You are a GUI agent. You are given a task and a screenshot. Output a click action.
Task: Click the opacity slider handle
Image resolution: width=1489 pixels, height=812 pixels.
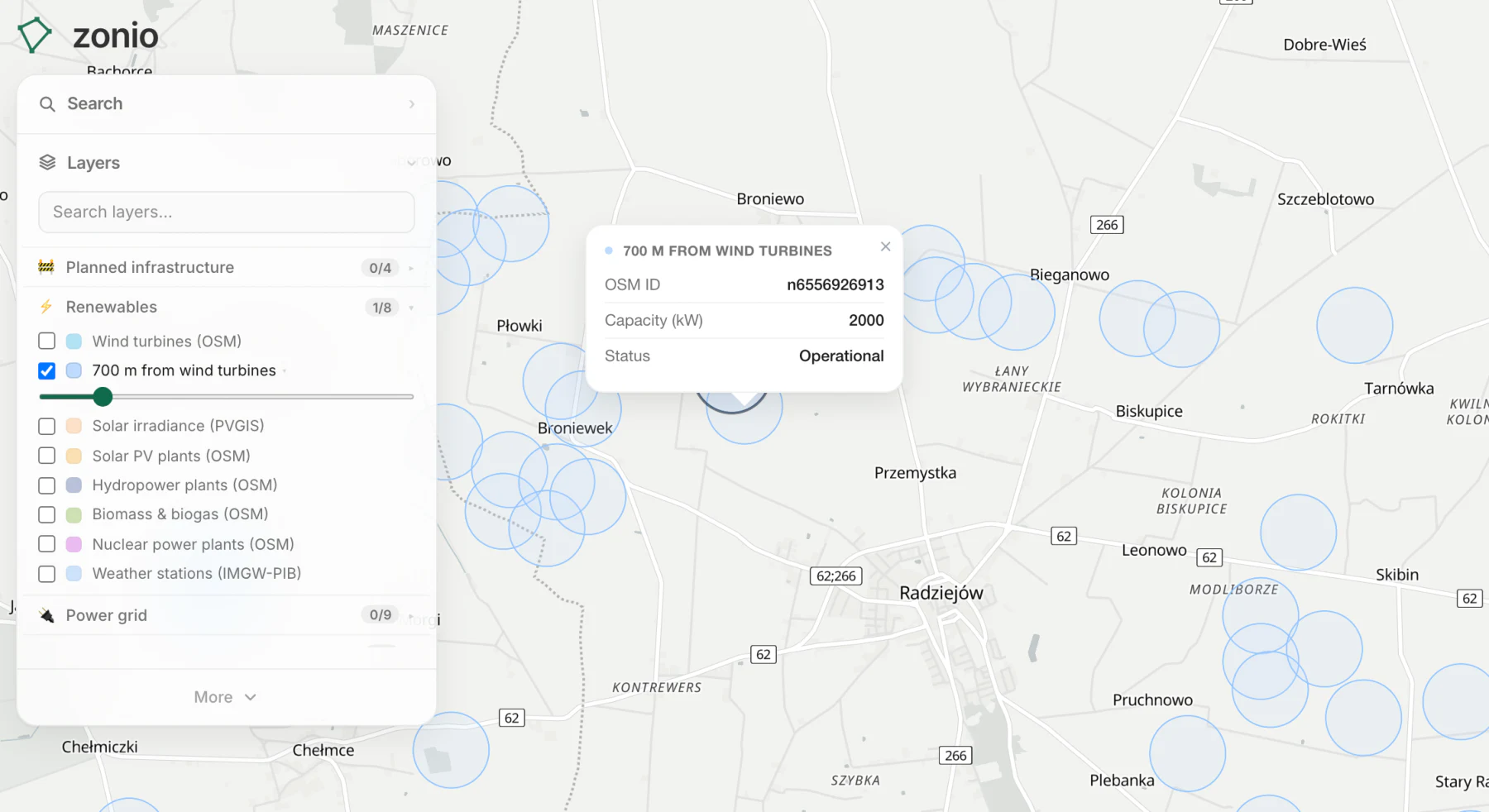pyautogui.click(x=103, y=397)
